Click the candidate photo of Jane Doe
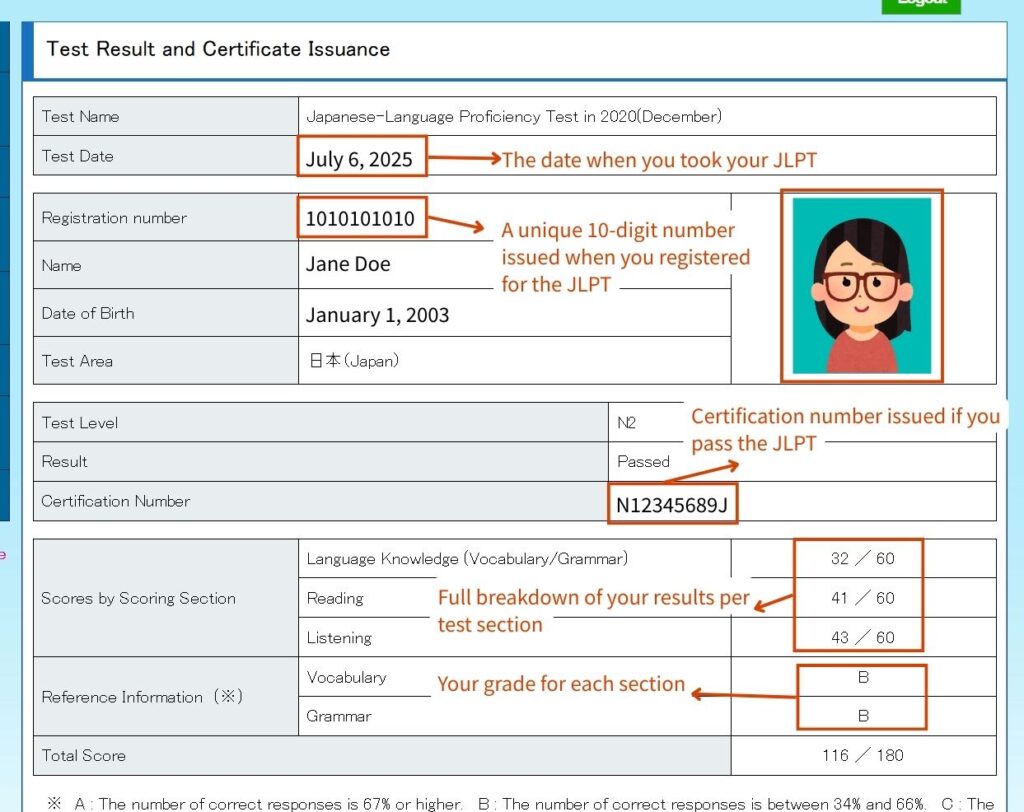 pos(861,286)
